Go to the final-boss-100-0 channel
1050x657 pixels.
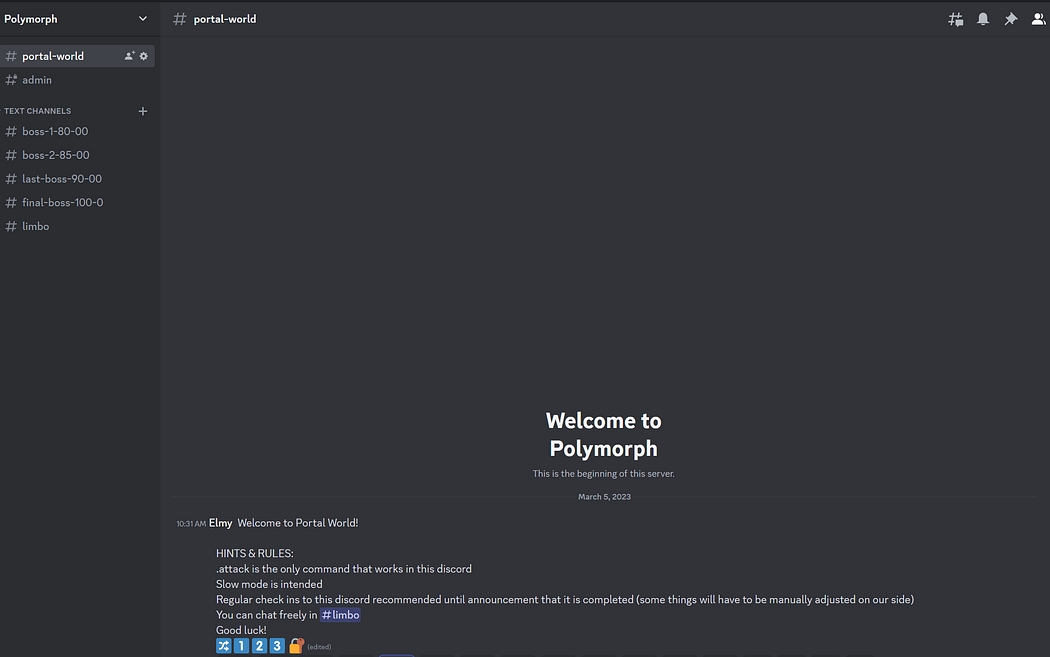pos(62,202)
